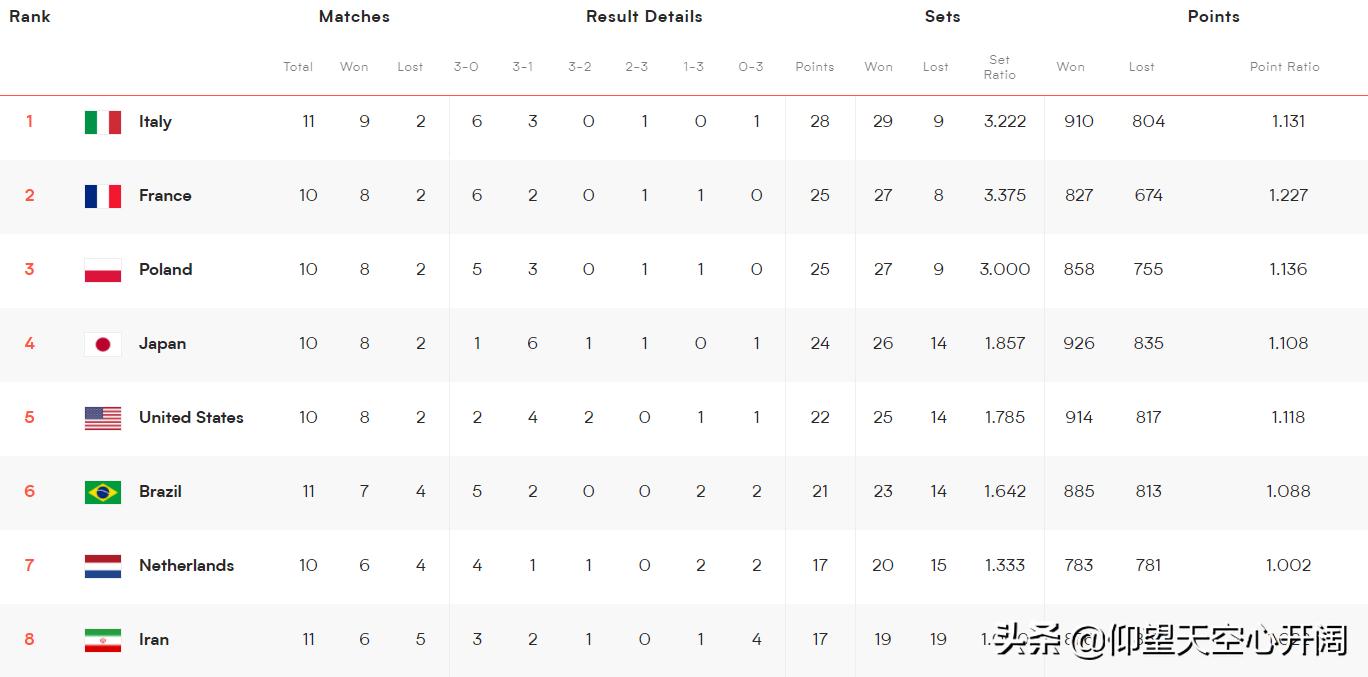Click the Brazil flag icon
The width and height of the screenshot is (1368, 677).
coord(103,492)
